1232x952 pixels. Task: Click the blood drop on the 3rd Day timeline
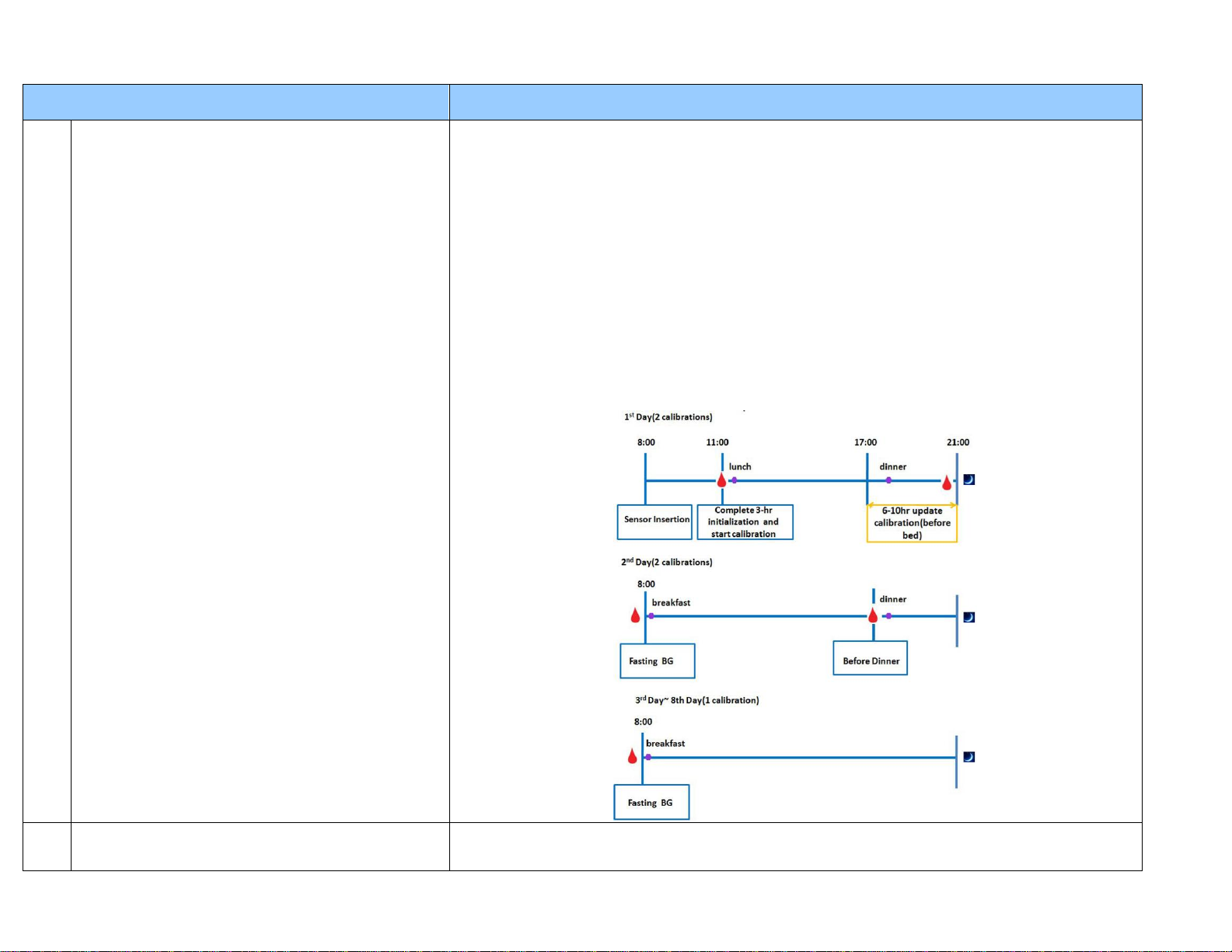pos(632,755)
